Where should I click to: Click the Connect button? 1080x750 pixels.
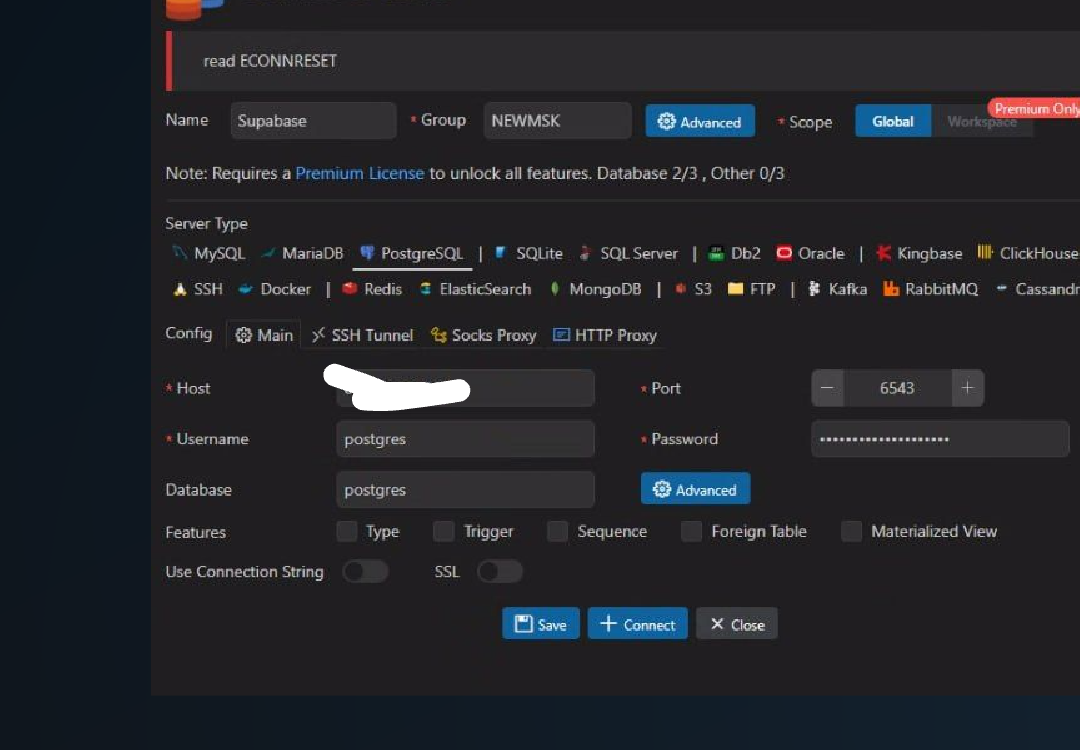(638, 624)
